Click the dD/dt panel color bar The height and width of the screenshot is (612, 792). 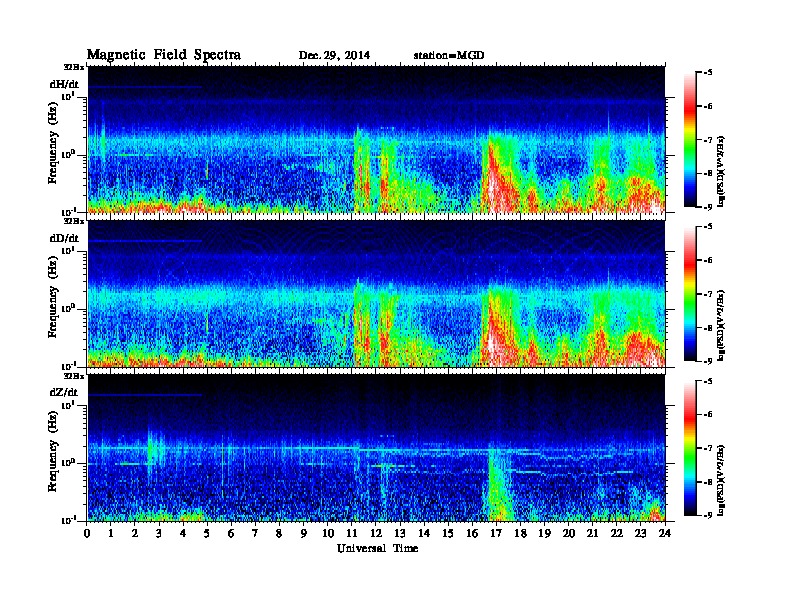[x=689, y=294]
